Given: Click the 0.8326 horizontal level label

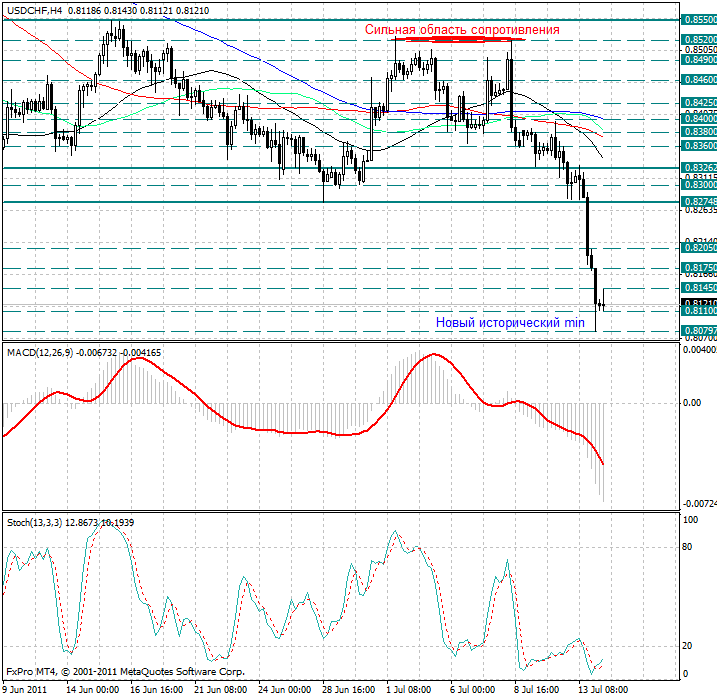Looking at the screenshot, I should 698,168.
